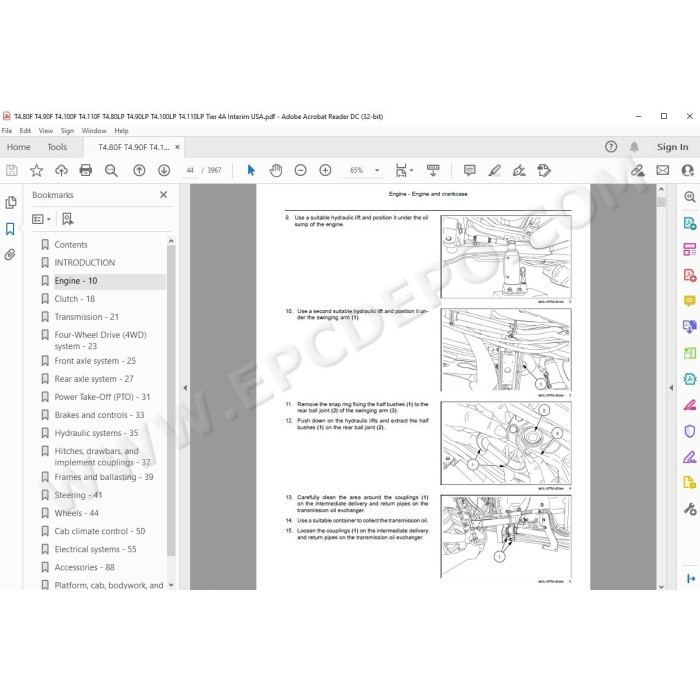Viewport: 700px width, 700px height.
Task: Add new bookmark icon in panel
Action: 67,219
